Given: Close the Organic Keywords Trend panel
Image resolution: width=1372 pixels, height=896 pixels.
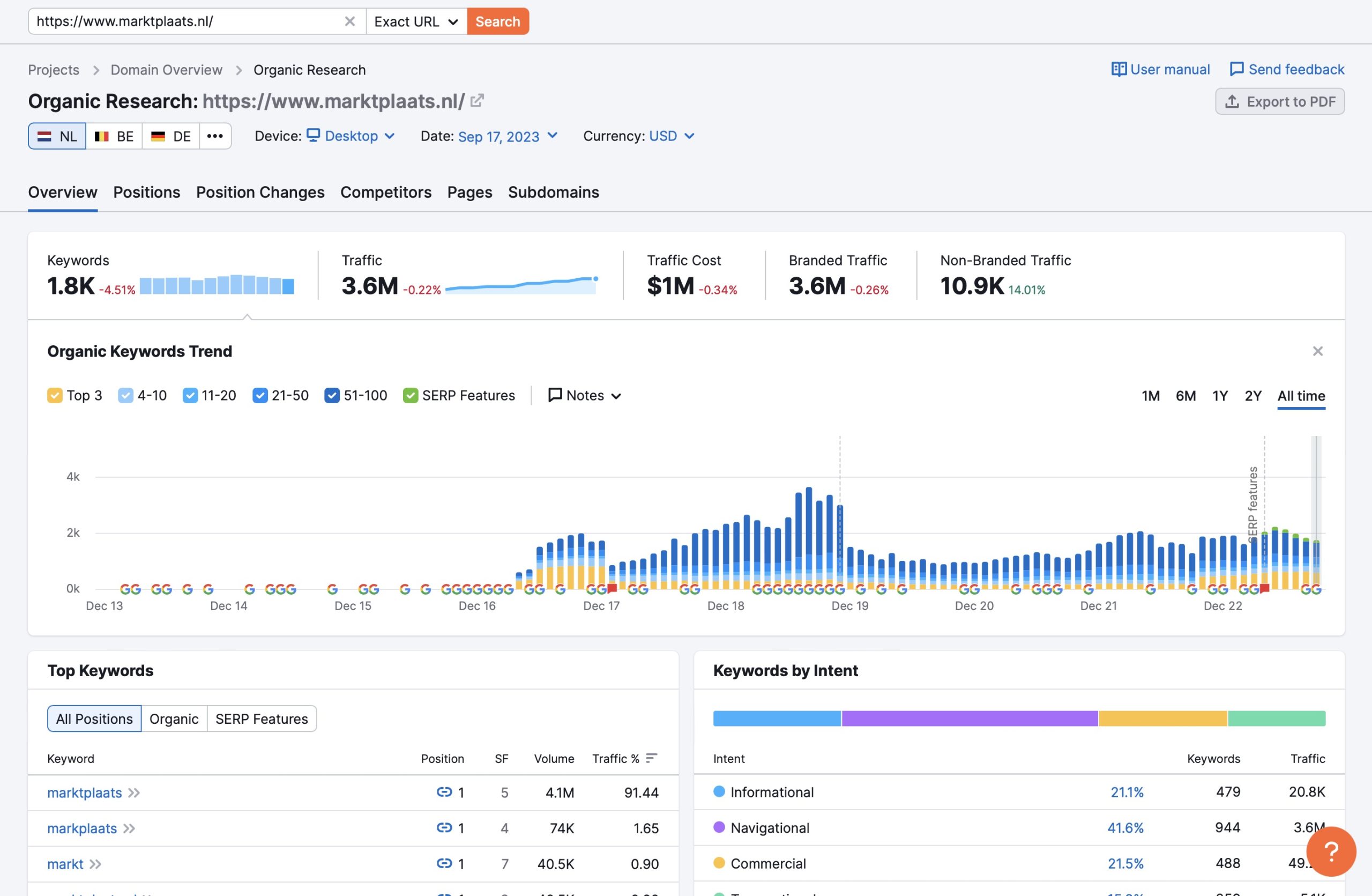Looking at the screenshot, I should pyautogui.click(x=1317, y=351).
